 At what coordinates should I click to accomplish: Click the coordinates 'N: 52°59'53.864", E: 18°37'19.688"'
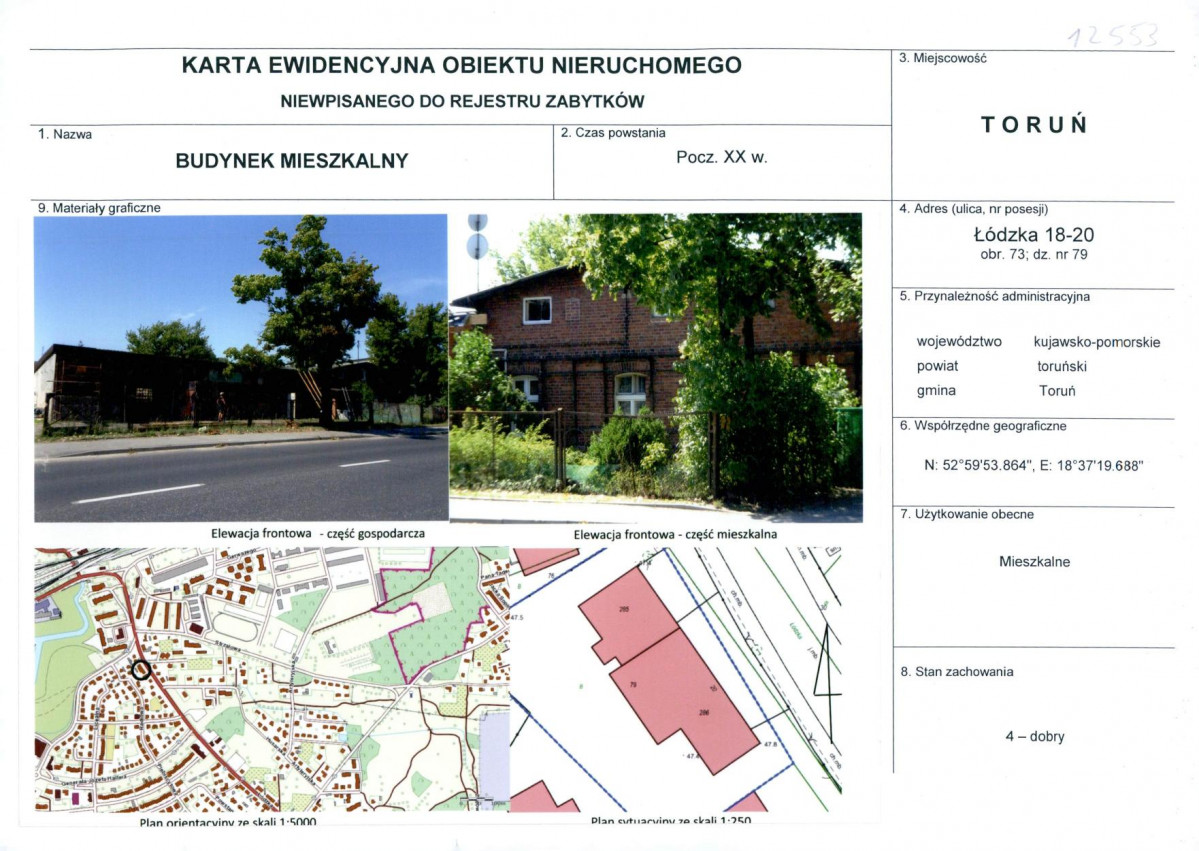(1033, 466)
